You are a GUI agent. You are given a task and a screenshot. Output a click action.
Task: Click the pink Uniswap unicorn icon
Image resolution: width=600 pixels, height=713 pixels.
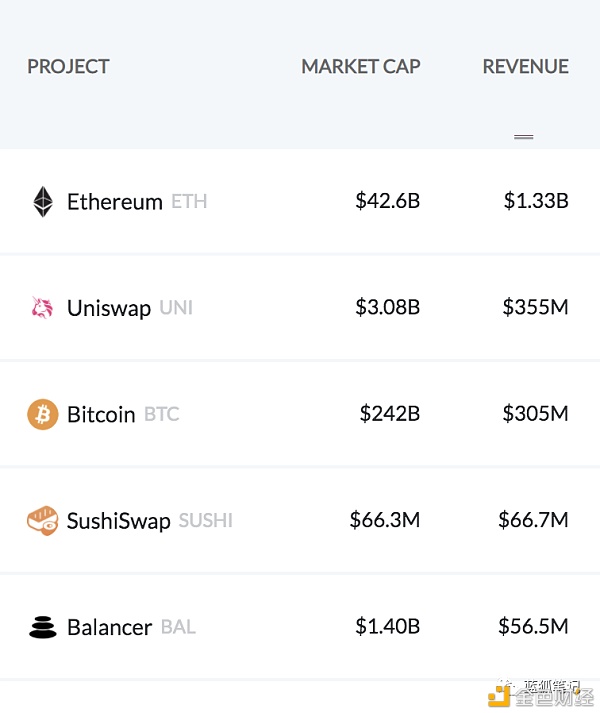click(42, 308)
